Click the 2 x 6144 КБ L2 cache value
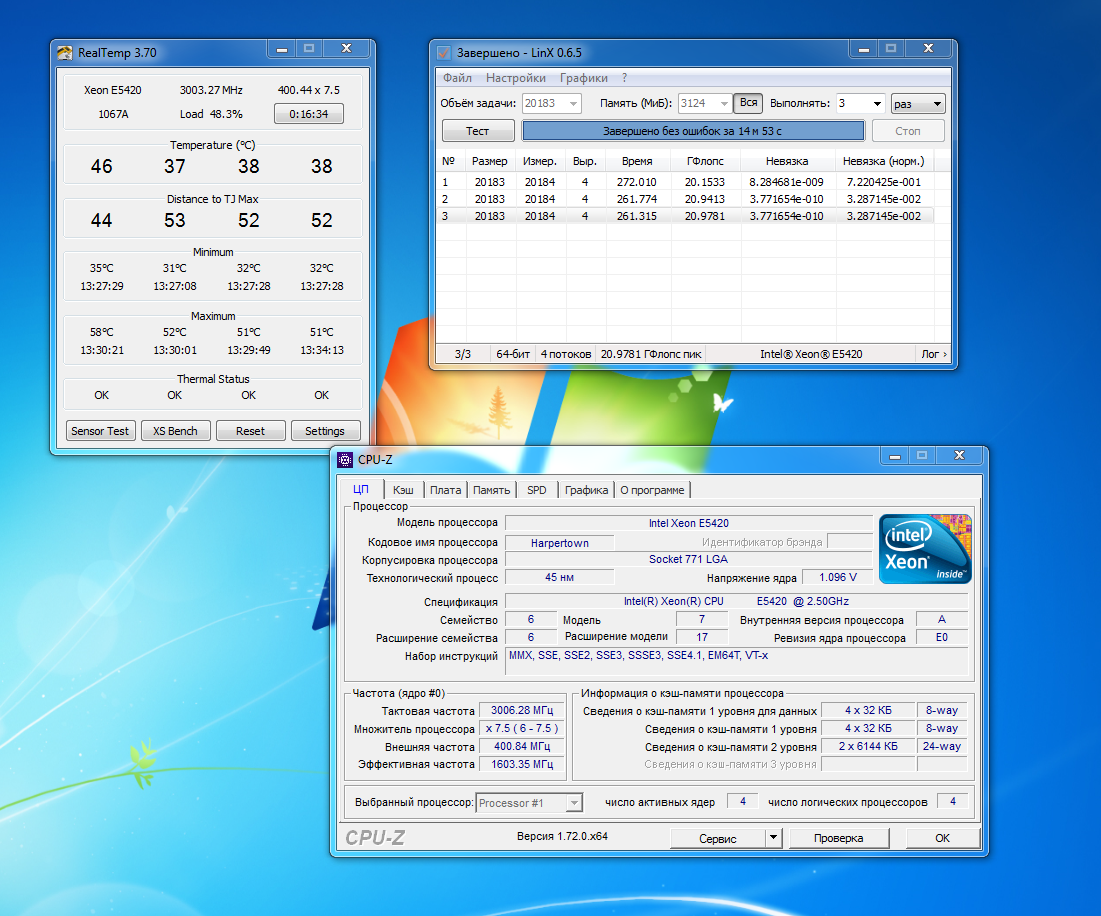Screen dimensions: 1101x916 tap(868, 746)
